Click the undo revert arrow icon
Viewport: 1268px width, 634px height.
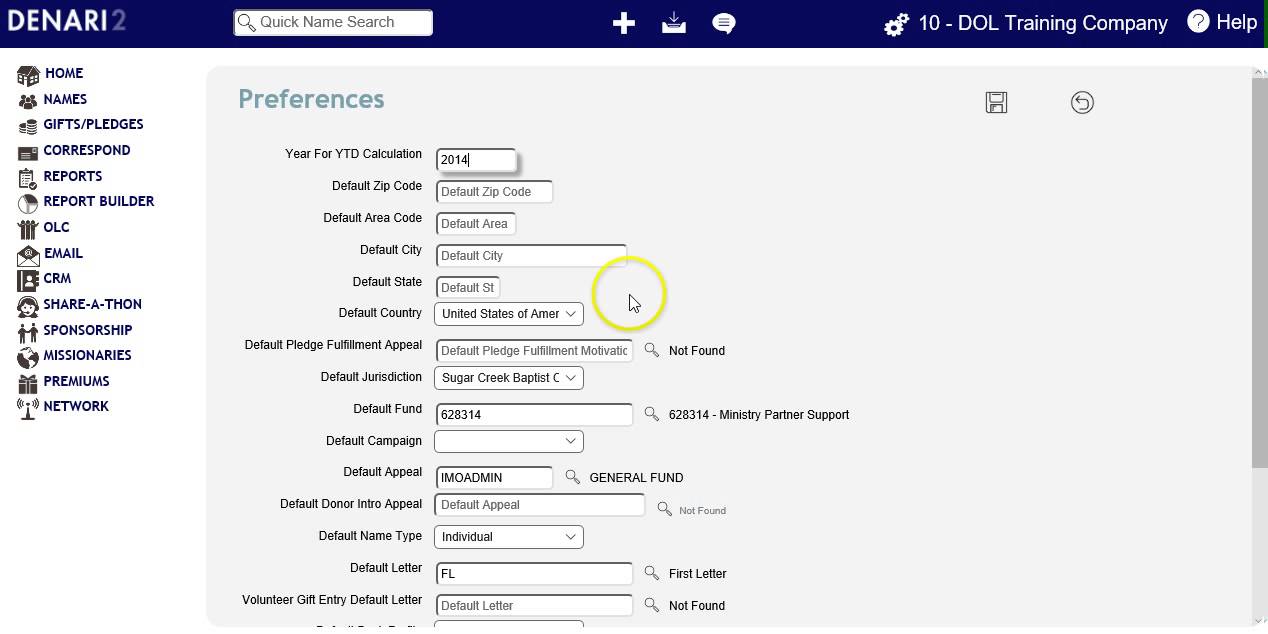point(1082,102)
